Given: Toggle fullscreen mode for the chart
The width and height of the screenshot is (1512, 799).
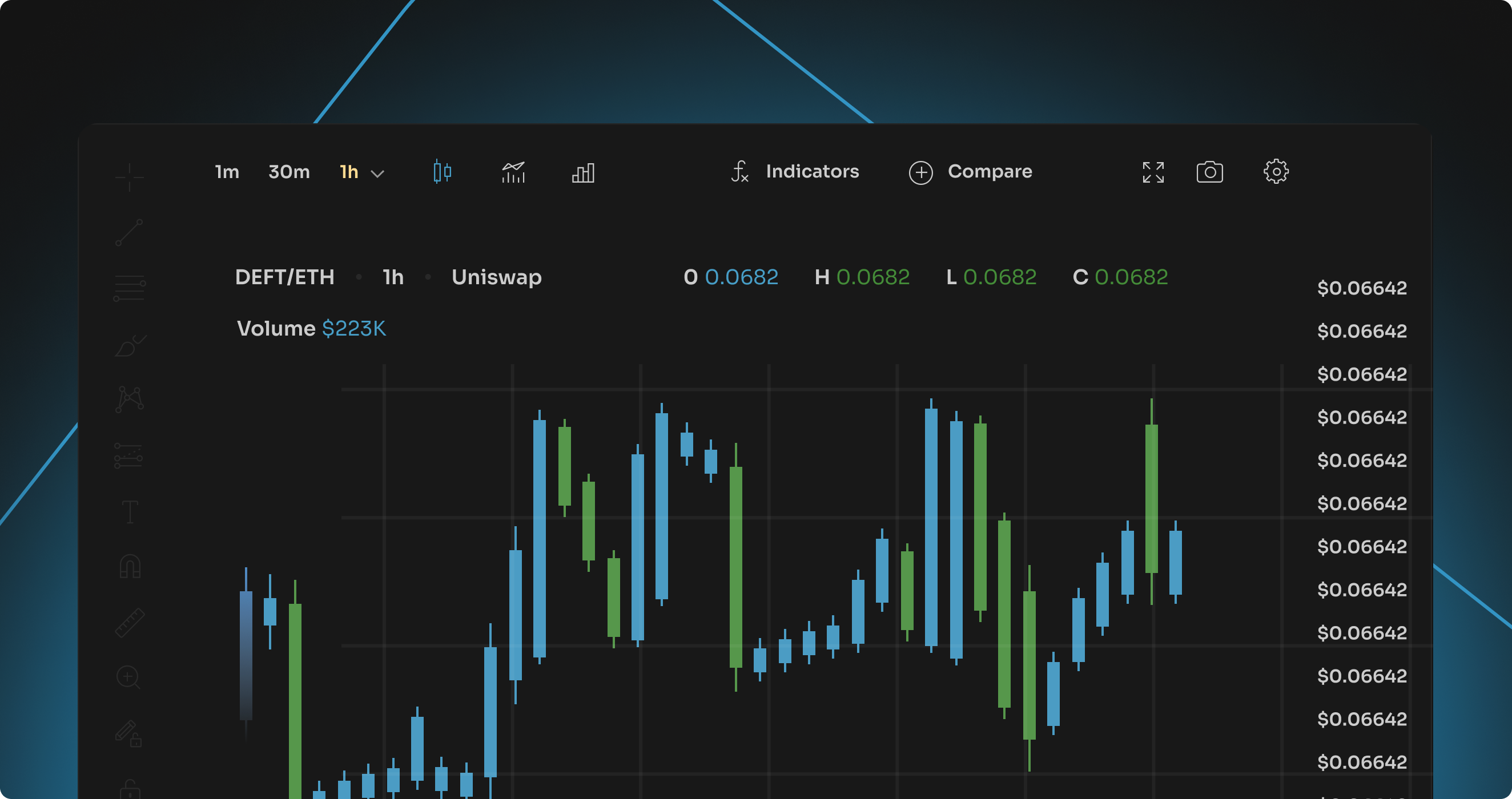Looking at the screenshot, I should pyautogui.click(x=1152, y=172).
